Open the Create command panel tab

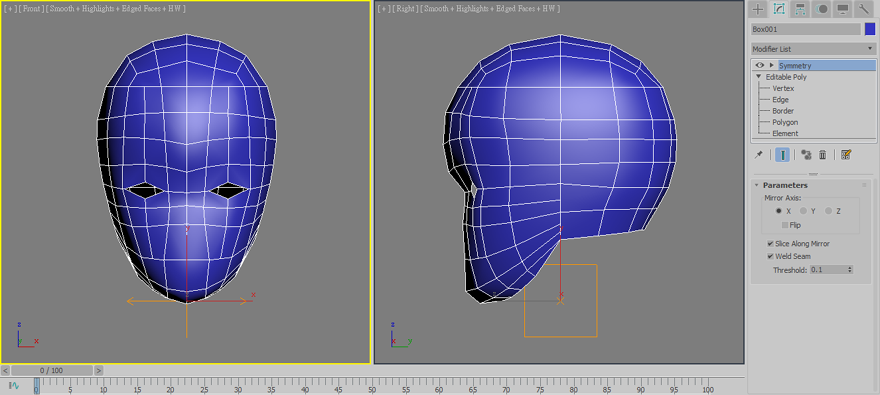758,8
